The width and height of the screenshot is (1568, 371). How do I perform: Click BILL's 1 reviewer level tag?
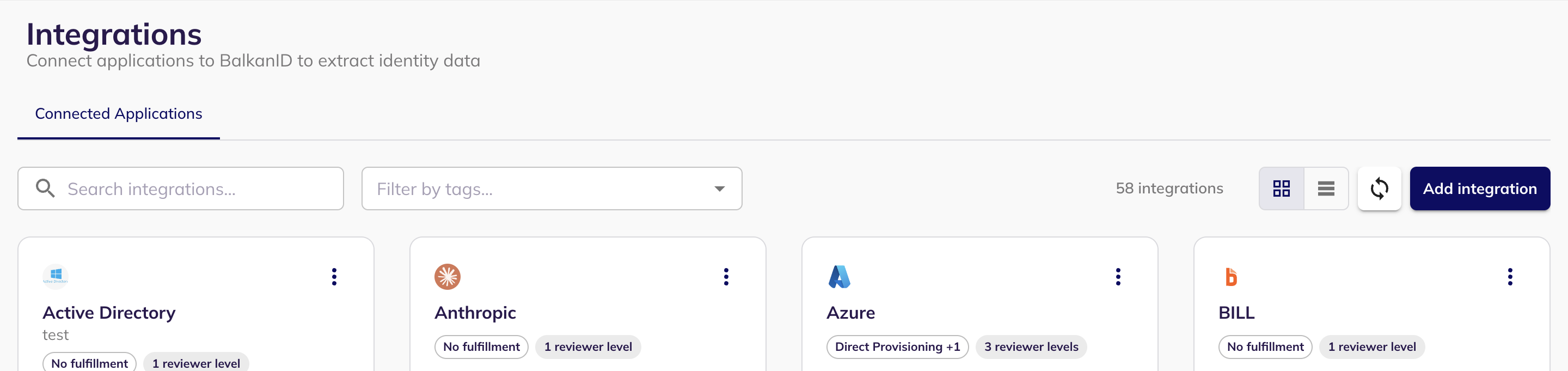tap(1372, 346)
